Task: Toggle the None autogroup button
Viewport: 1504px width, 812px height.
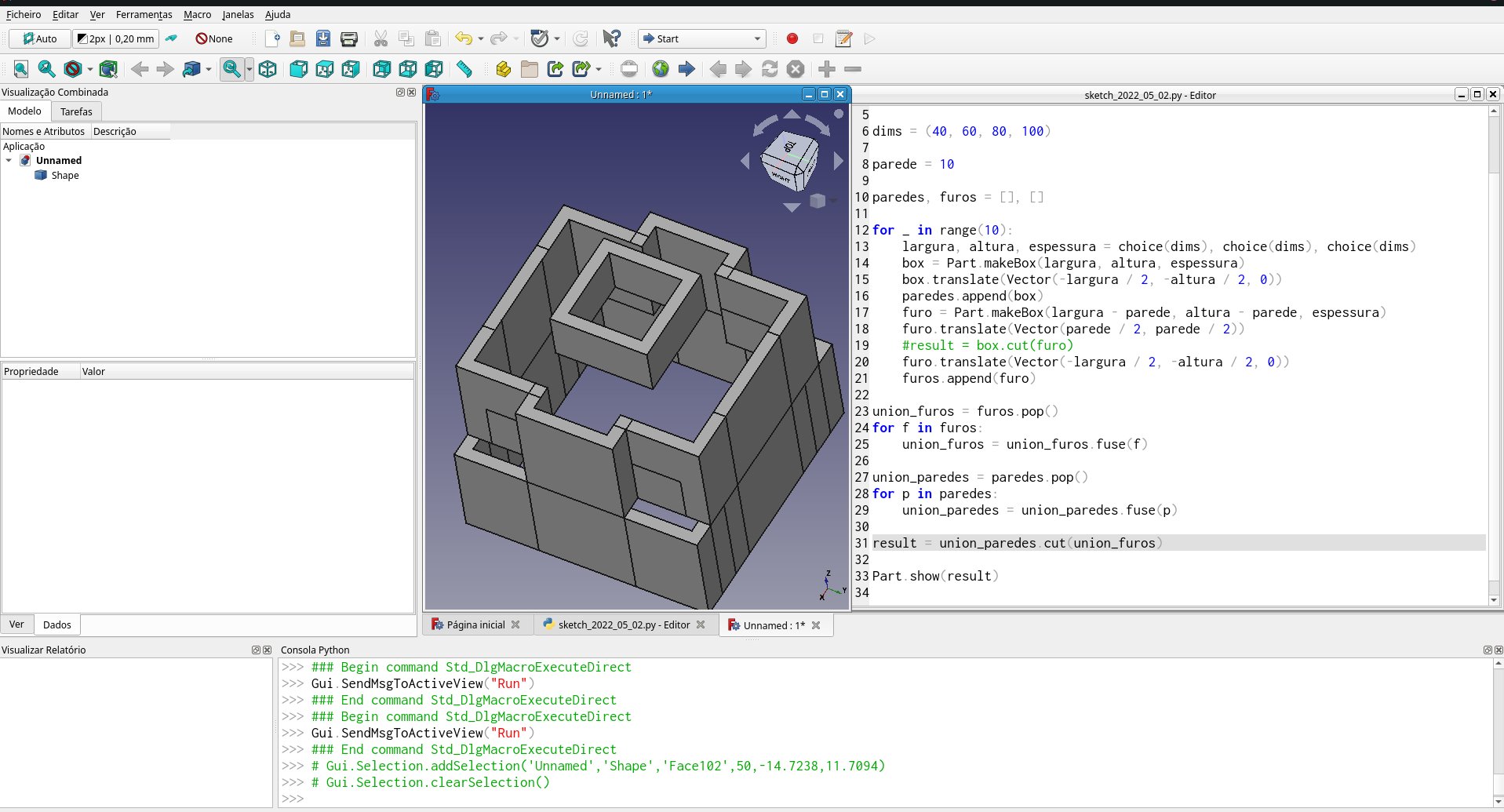Action: pyautogui.click(x=213, y=38)
